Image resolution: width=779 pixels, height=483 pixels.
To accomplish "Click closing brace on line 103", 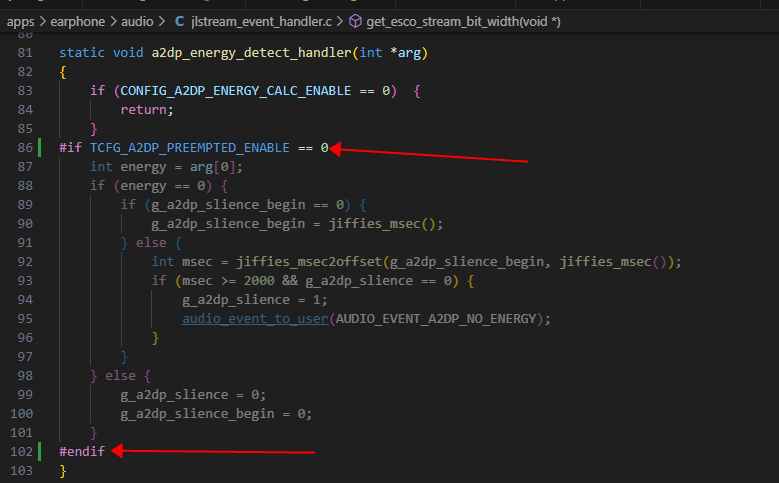I will pyautogui.click(x=63, y=471).
